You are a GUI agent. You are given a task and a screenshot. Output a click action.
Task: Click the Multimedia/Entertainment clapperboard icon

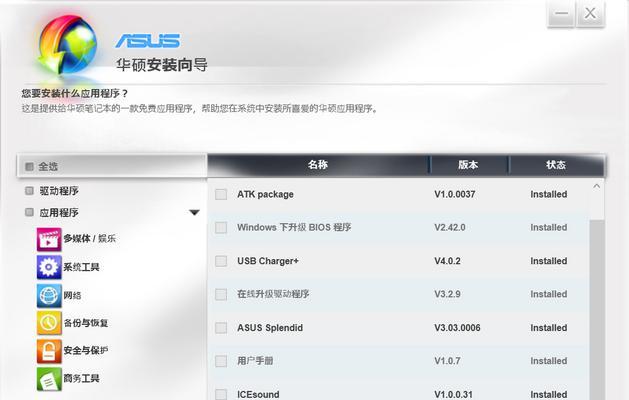point(49,239)
